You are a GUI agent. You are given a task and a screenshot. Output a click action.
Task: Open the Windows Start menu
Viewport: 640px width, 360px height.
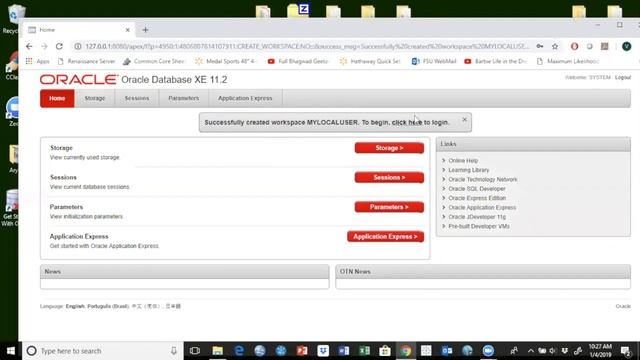click(11, 351)
